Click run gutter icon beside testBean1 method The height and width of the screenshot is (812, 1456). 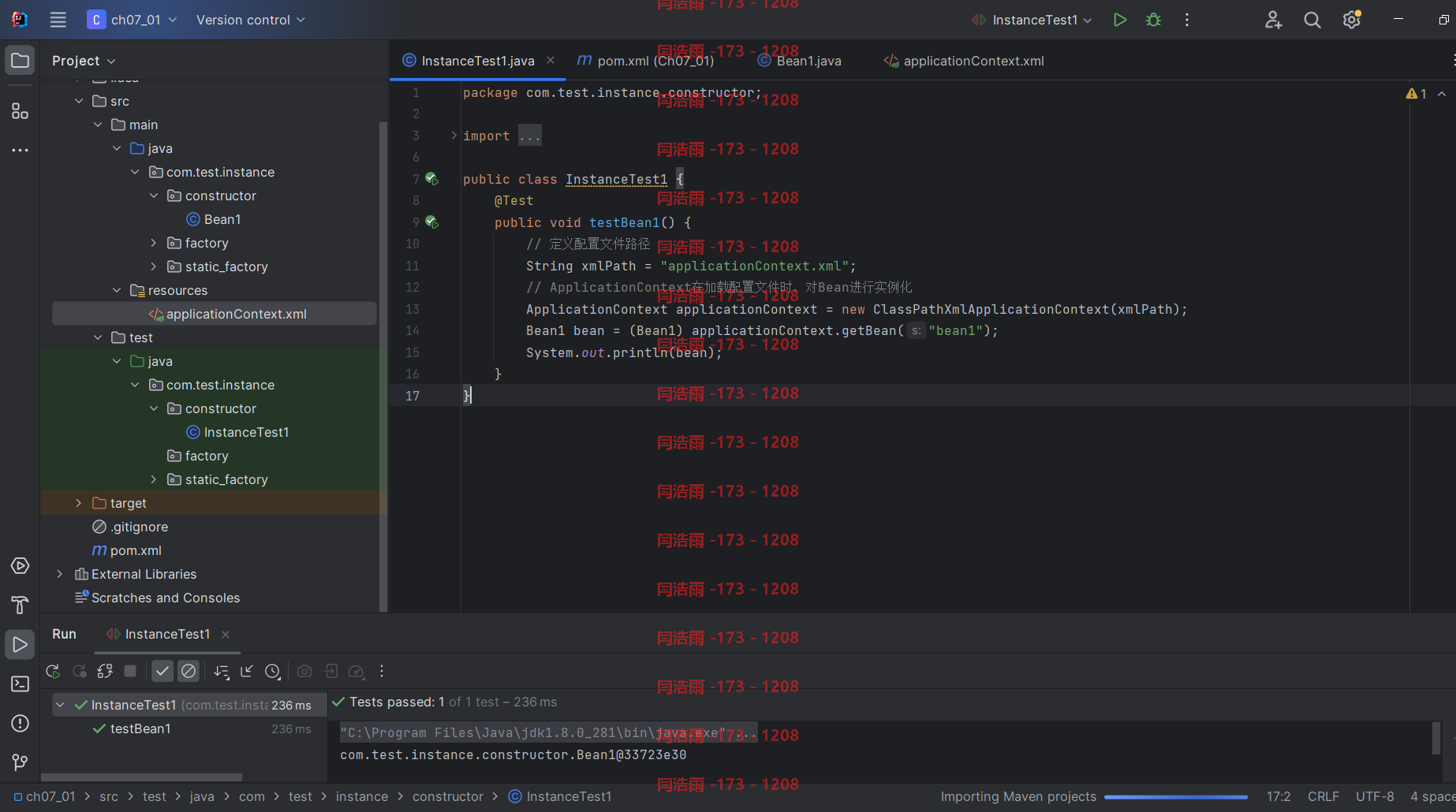[431, 222]
